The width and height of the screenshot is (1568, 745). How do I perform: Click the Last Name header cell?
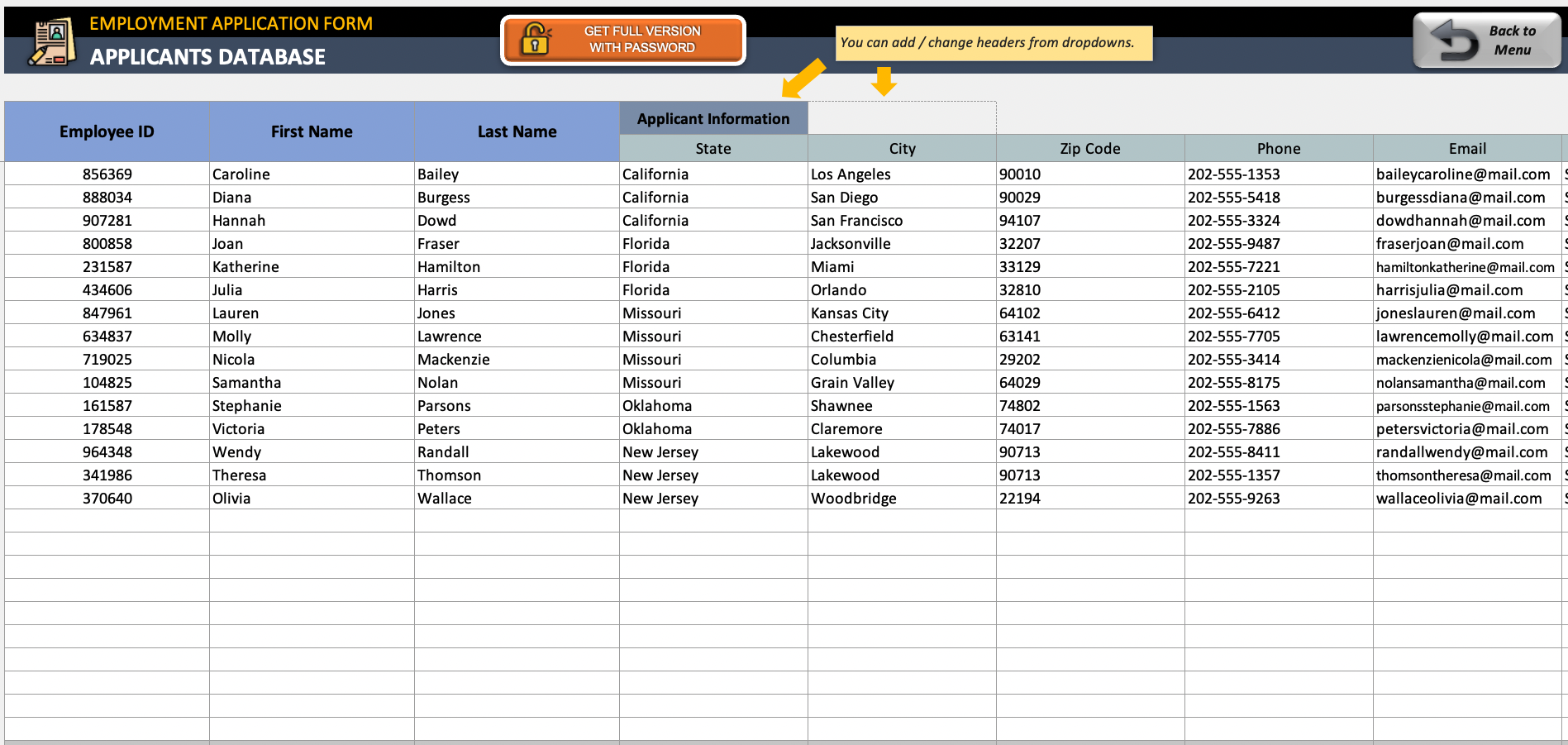coord(517,131)
